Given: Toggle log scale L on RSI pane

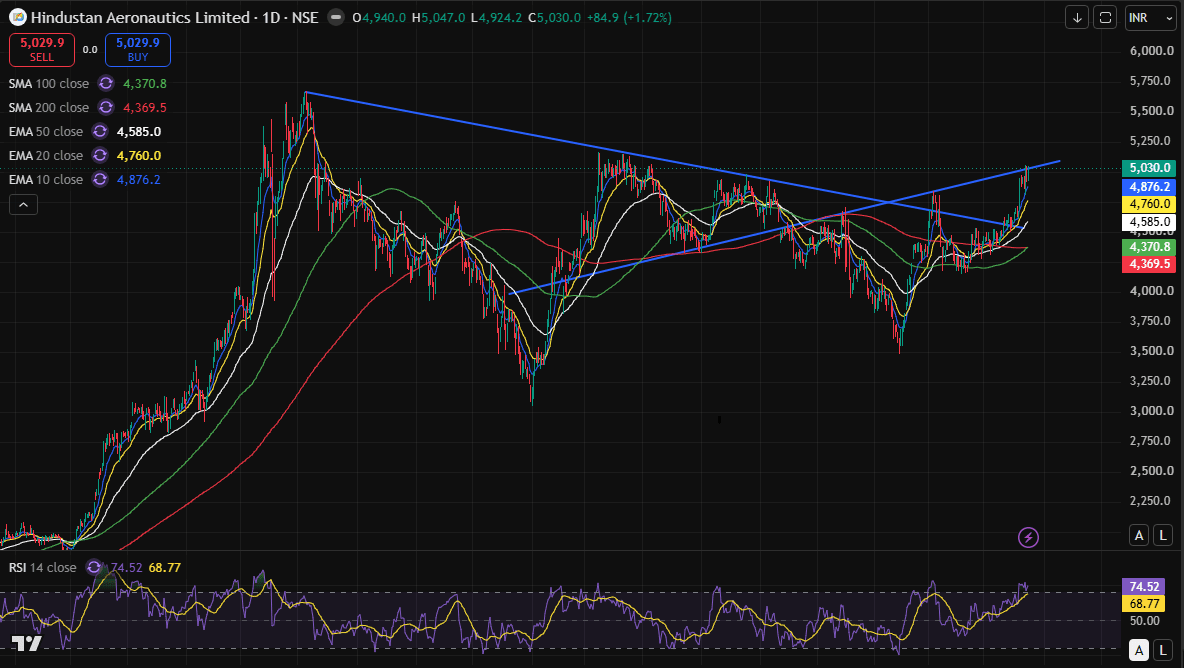Looking at the screenshot, I should 1163,649.
